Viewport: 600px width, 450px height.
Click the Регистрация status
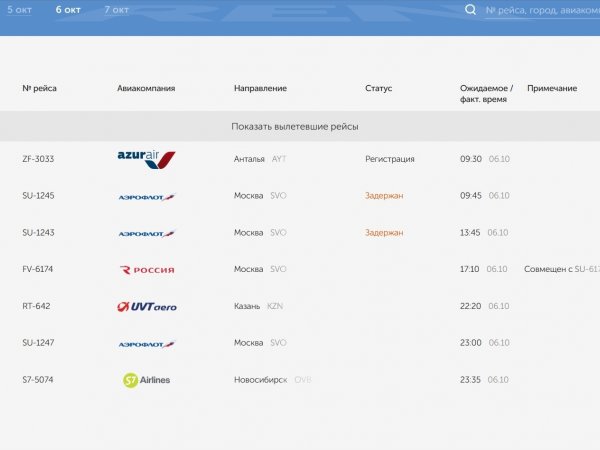click(390, 159)
